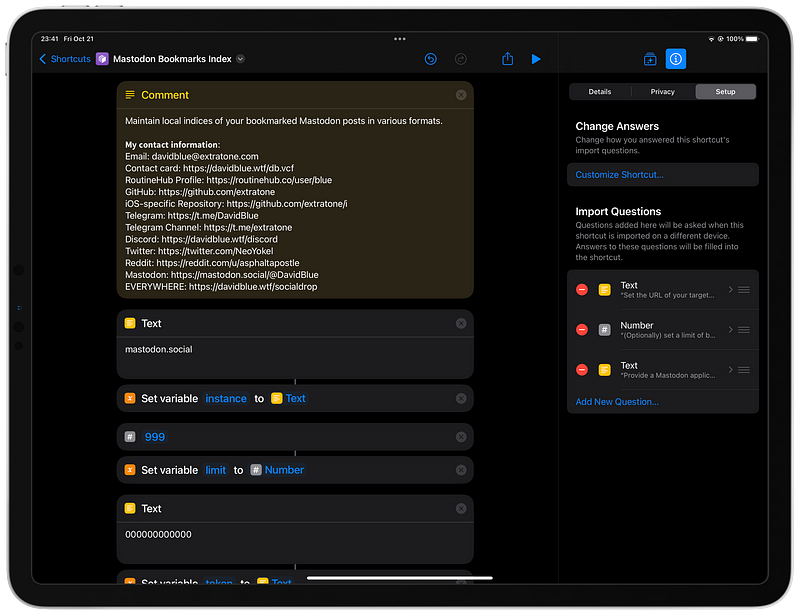
Task: Choose the Number variable in Set limit
Action: [x=277, y=470]
